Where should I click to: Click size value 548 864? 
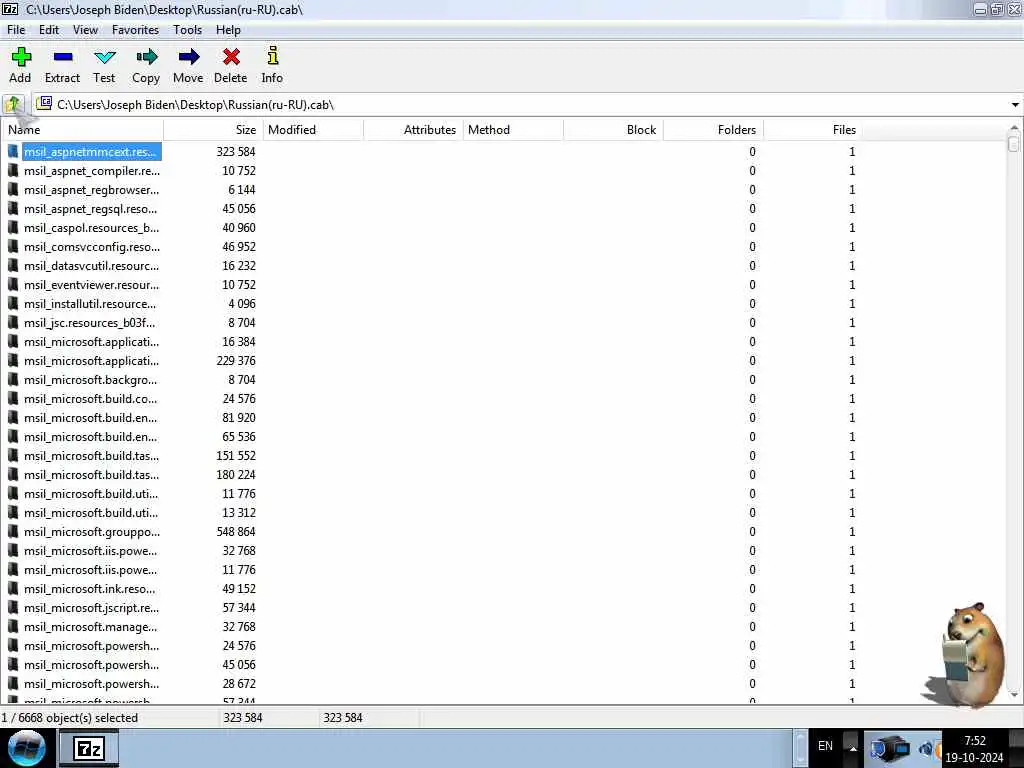236,532
